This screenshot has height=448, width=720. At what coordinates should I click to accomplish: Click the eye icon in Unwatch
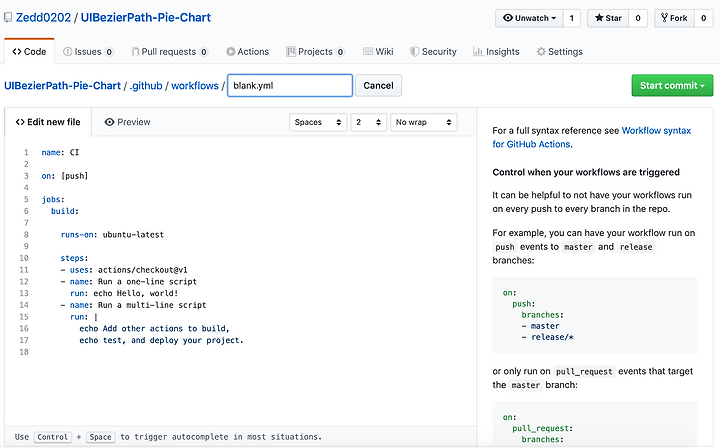point(507,18)
